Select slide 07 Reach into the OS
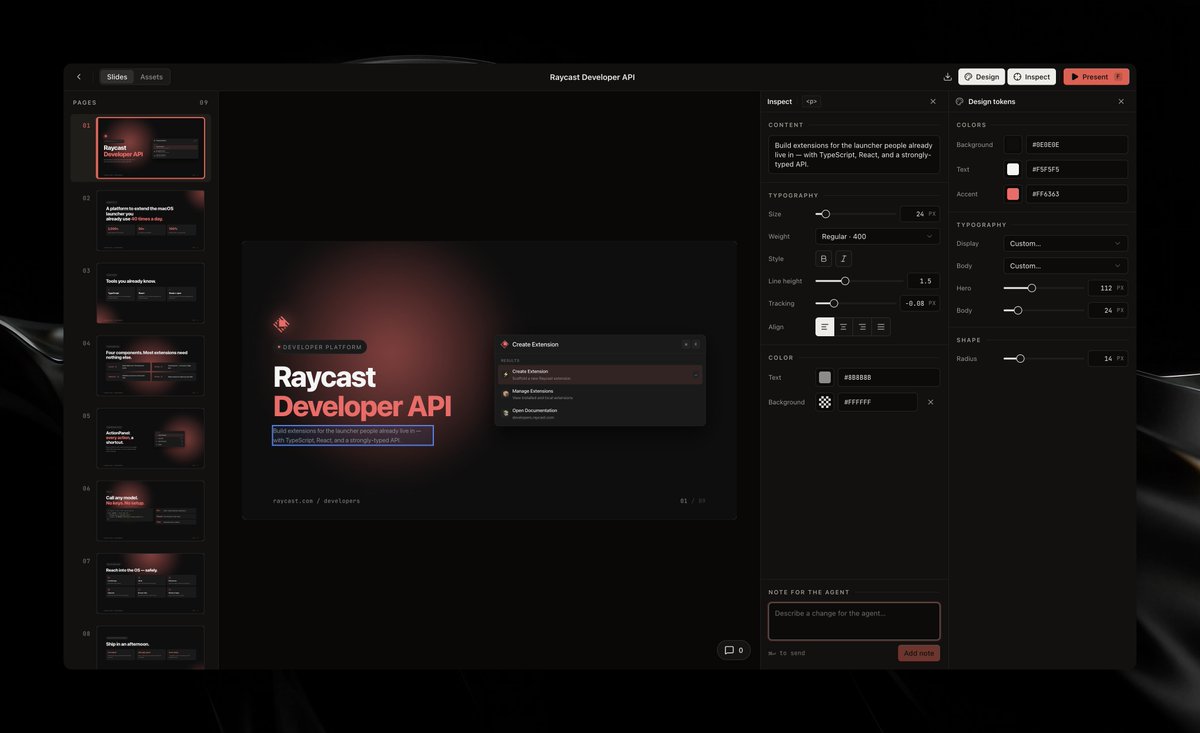Screen dimensions: 1200x733 pos(151,583)
